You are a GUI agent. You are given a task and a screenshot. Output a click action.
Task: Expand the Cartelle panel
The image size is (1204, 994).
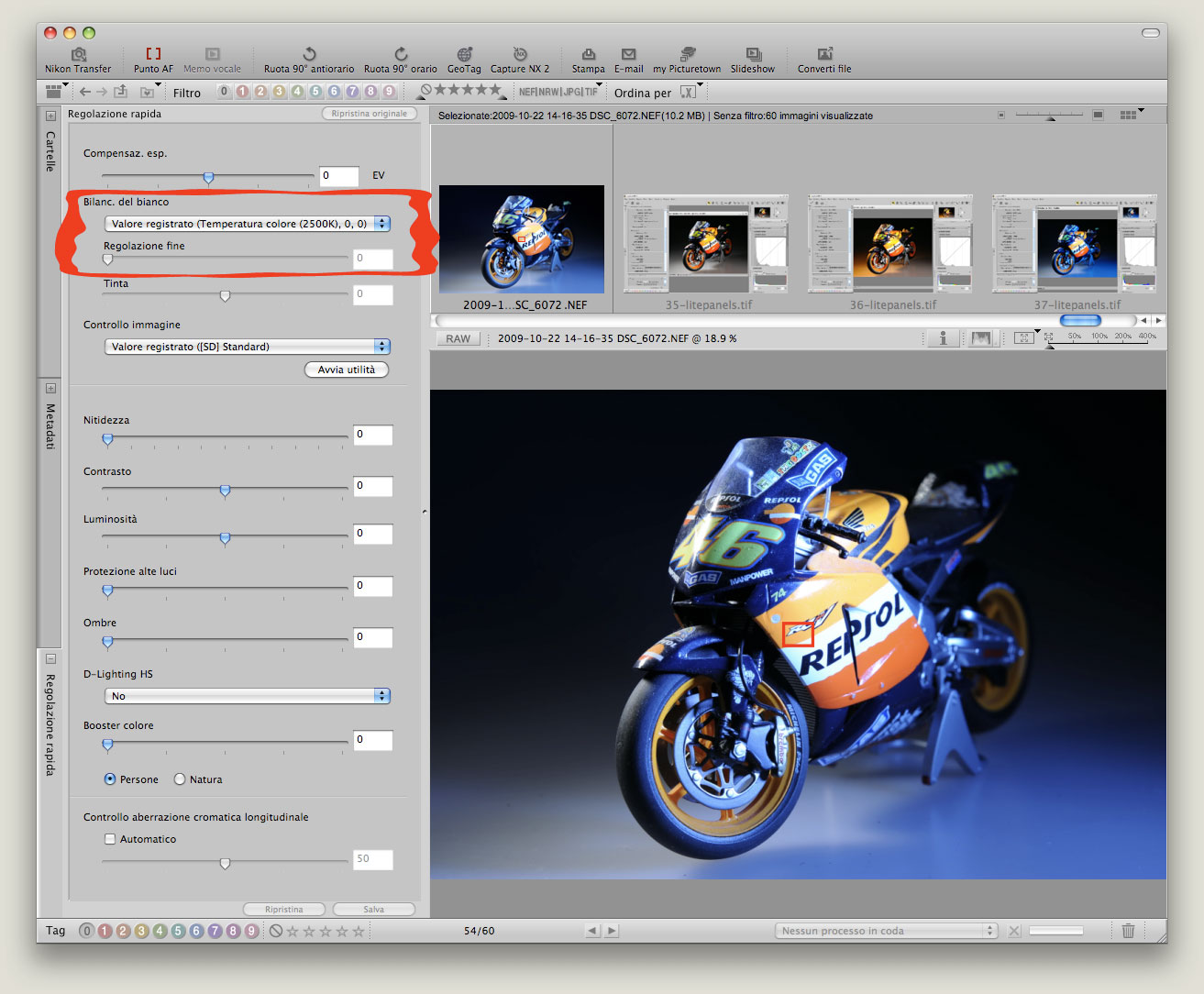coord(50,116)
